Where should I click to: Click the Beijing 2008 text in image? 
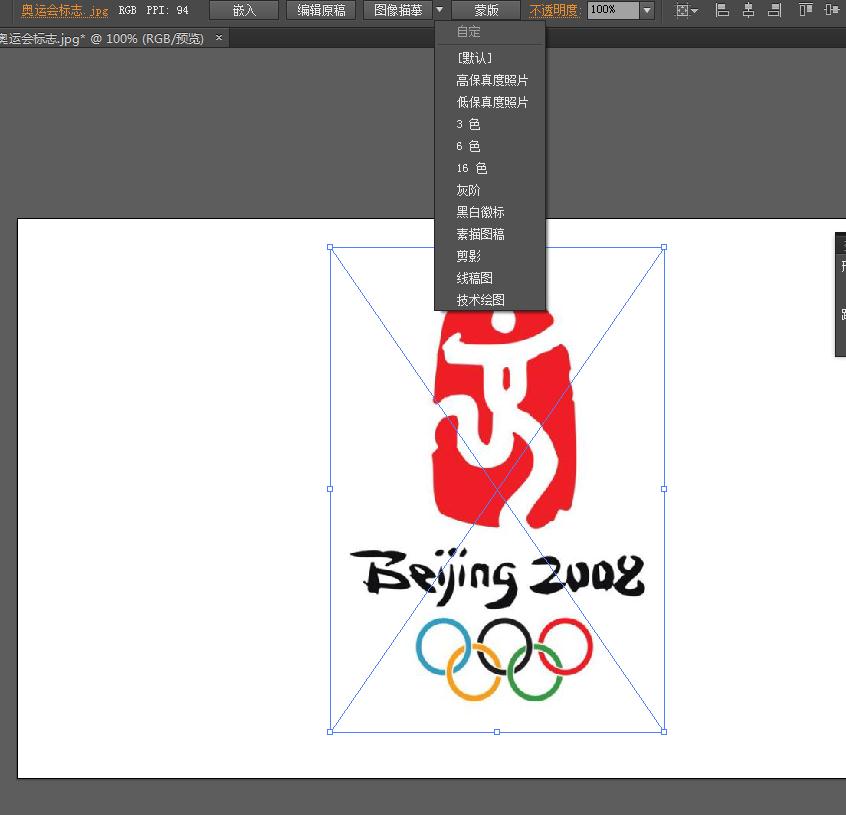[497, 577]
